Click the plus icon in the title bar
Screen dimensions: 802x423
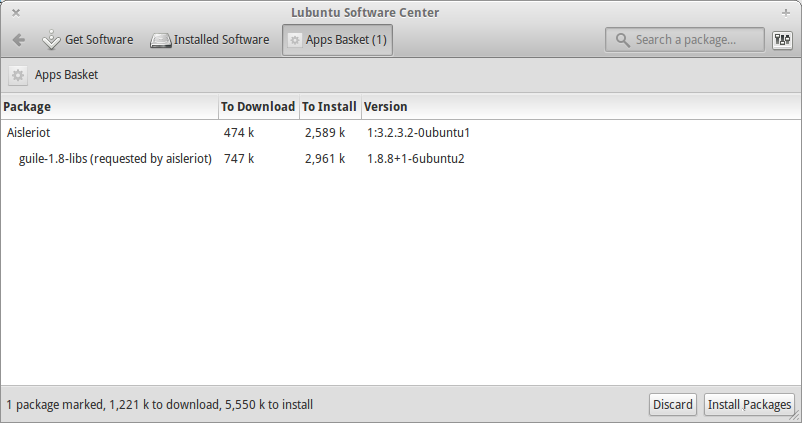pos(786,12)
